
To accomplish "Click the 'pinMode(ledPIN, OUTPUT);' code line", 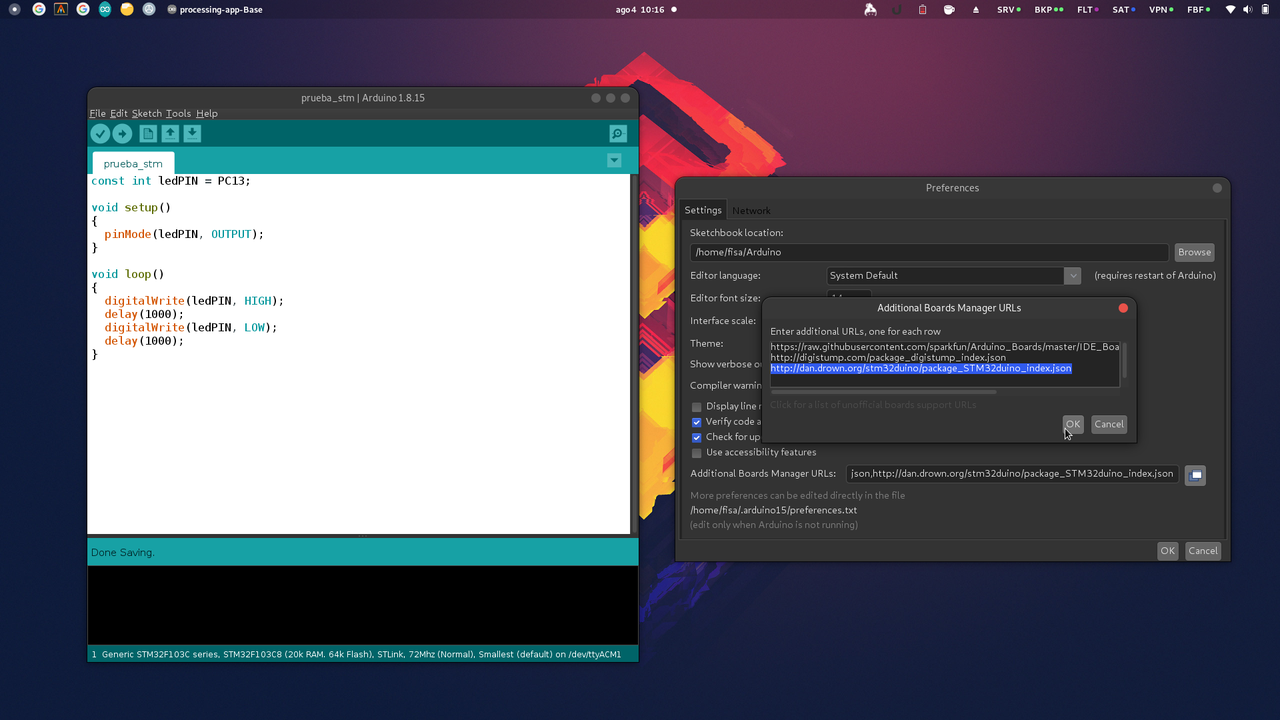I will click(184, 234).
